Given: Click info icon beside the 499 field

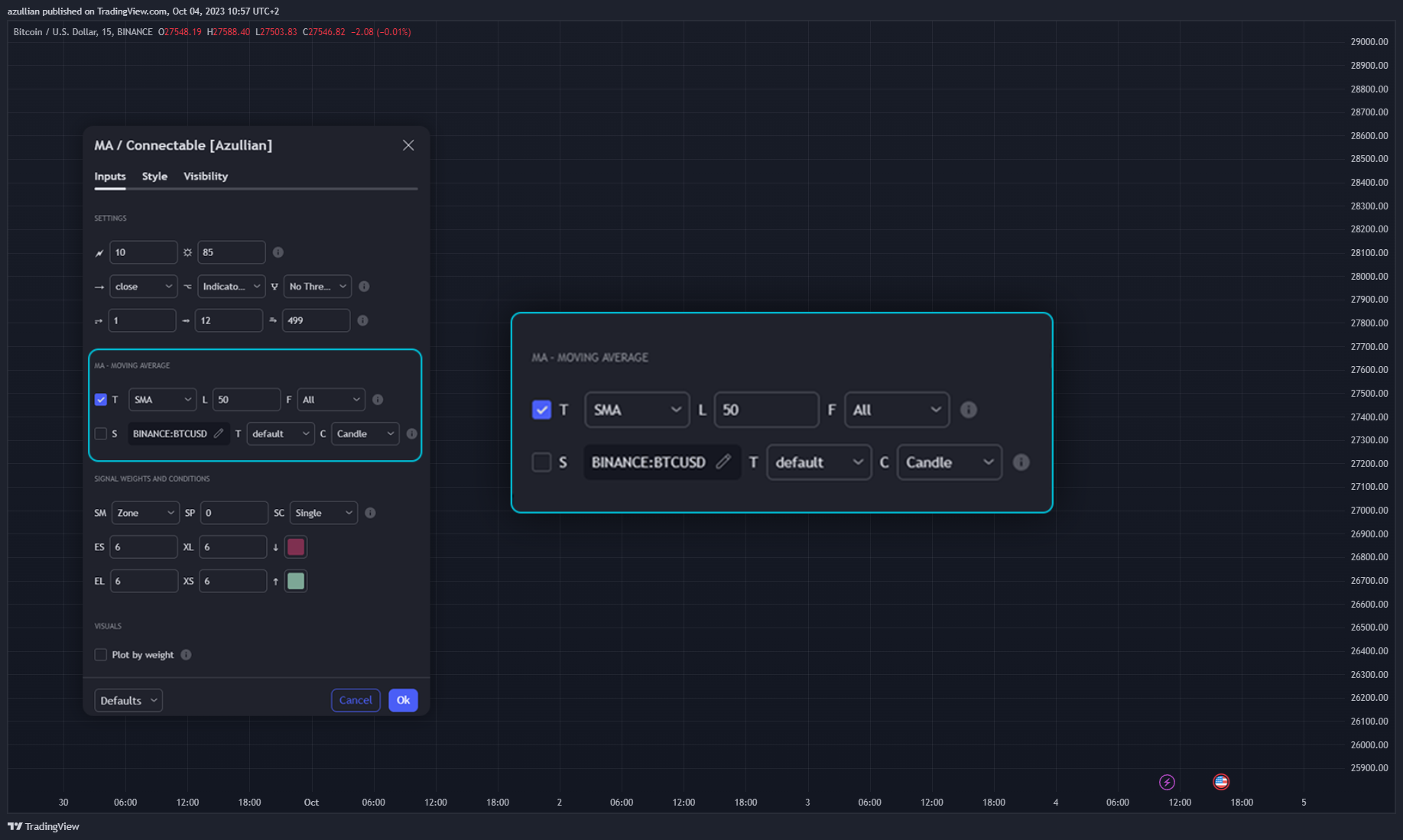Looking at the screenshot, I should pyautogui.click(x=362, y=320).
